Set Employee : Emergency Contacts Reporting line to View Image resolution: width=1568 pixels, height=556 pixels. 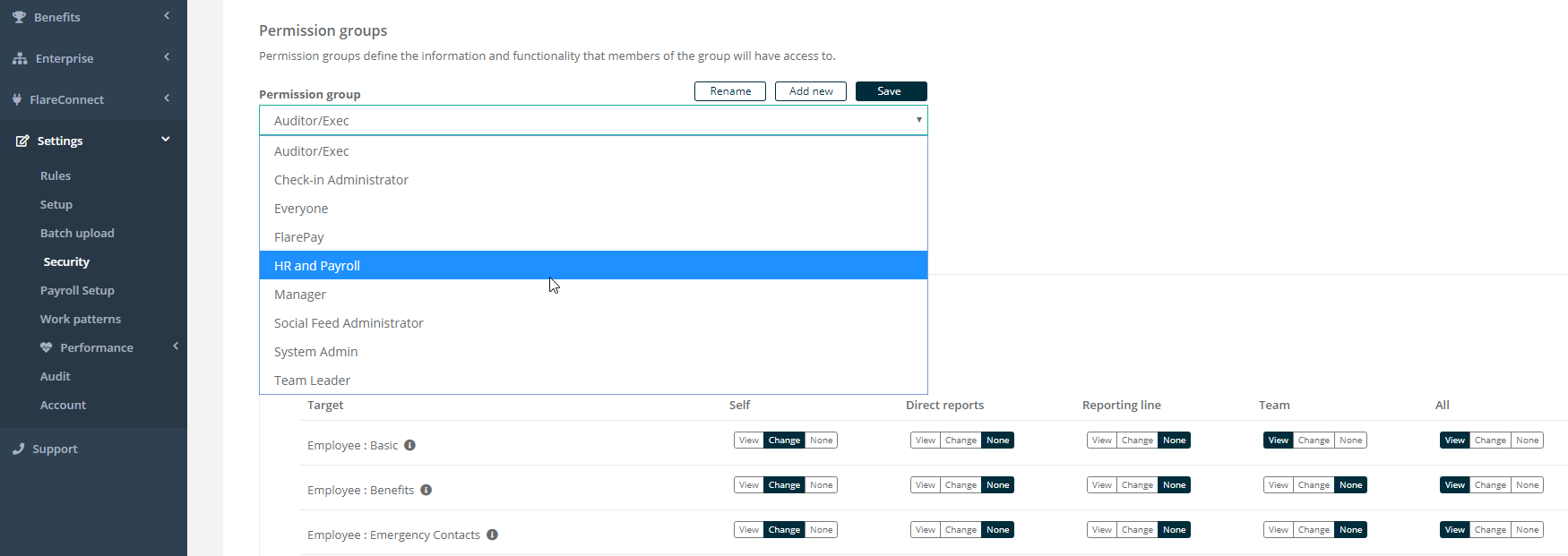[x=1102, y=530]
